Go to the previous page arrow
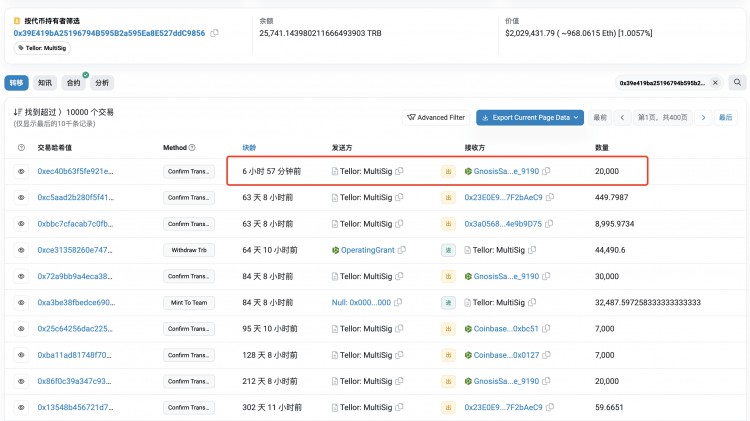This screenshot has height=421, width=750. coord(622,117)
